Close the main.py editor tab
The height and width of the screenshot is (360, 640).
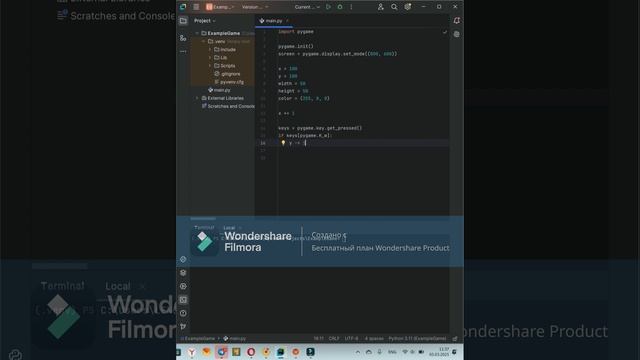(287, 21)
